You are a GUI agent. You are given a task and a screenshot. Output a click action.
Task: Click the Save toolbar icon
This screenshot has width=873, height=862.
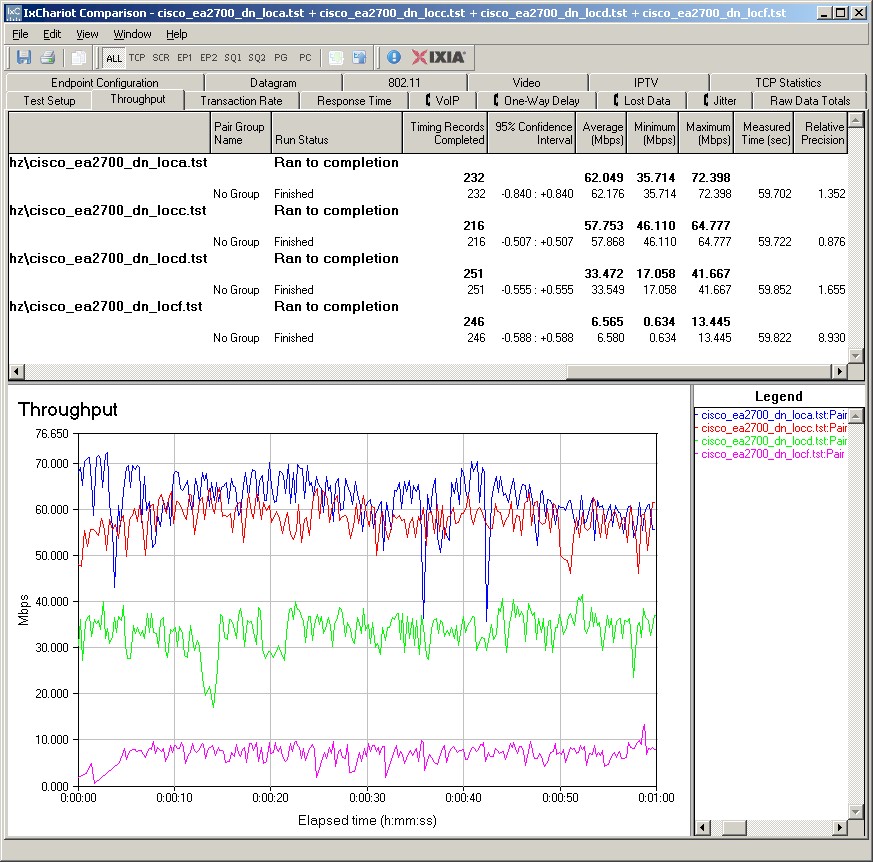[23, 57]
